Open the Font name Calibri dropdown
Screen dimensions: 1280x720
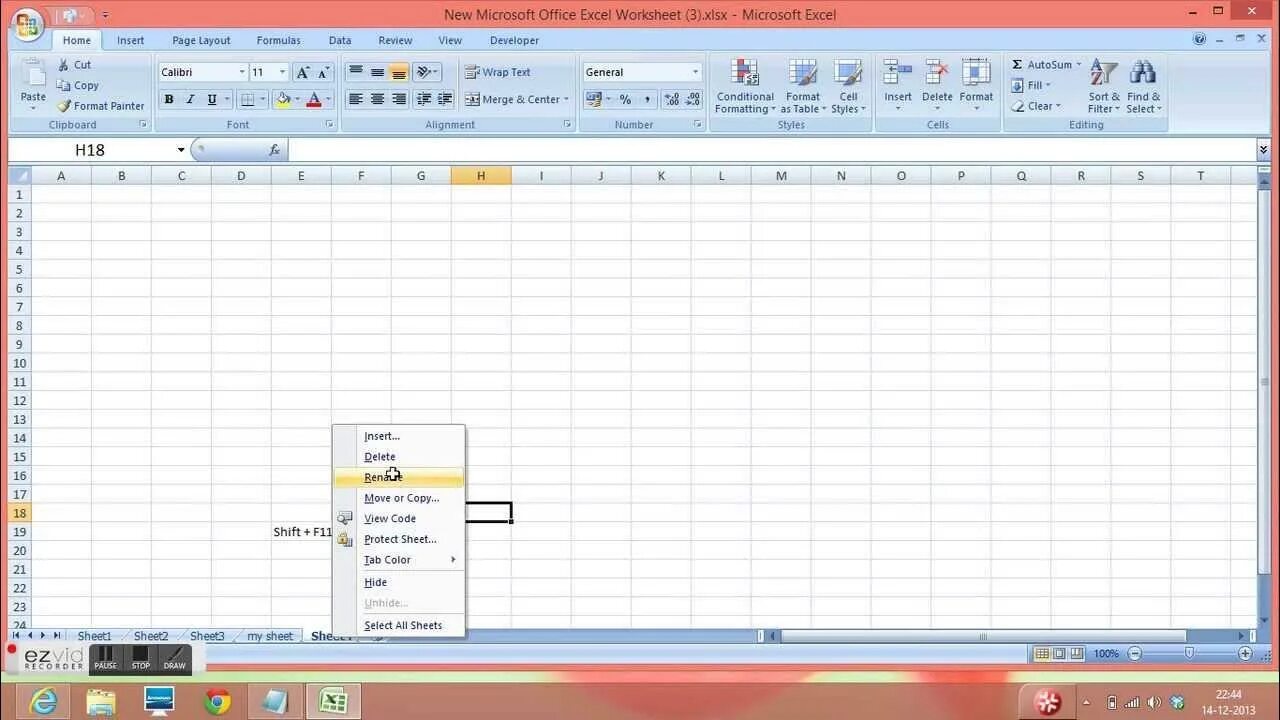pos(242,72)
